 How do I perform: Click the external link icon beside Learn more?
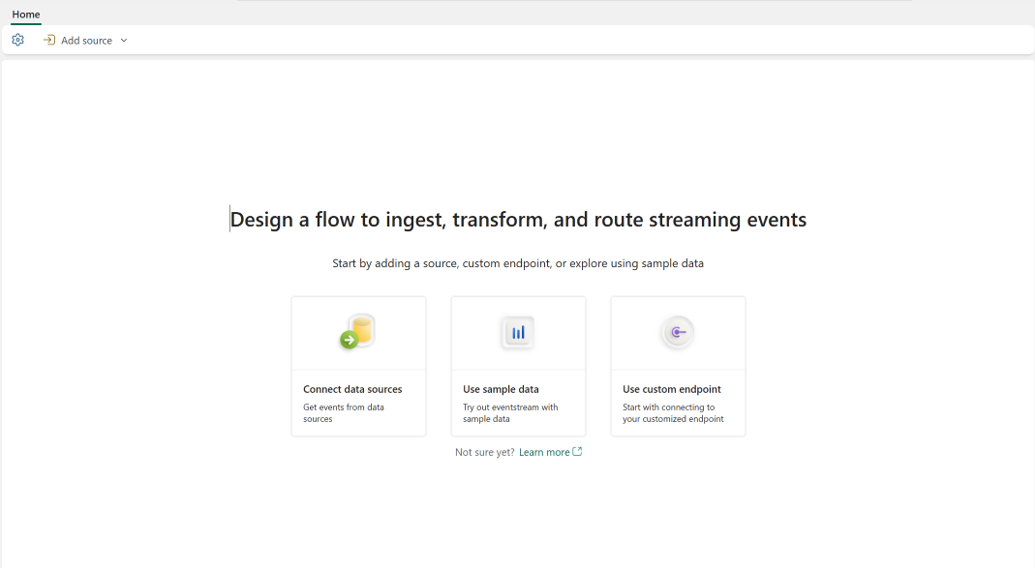point(577,451)
